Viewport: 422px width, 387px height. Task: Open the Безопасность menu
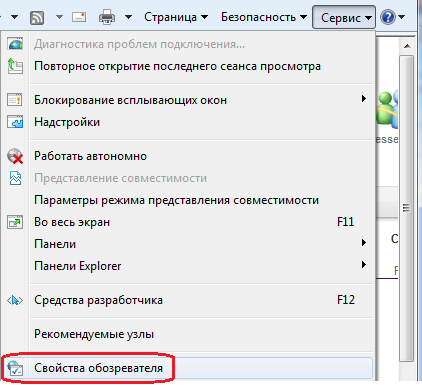[x=264, y=17]
